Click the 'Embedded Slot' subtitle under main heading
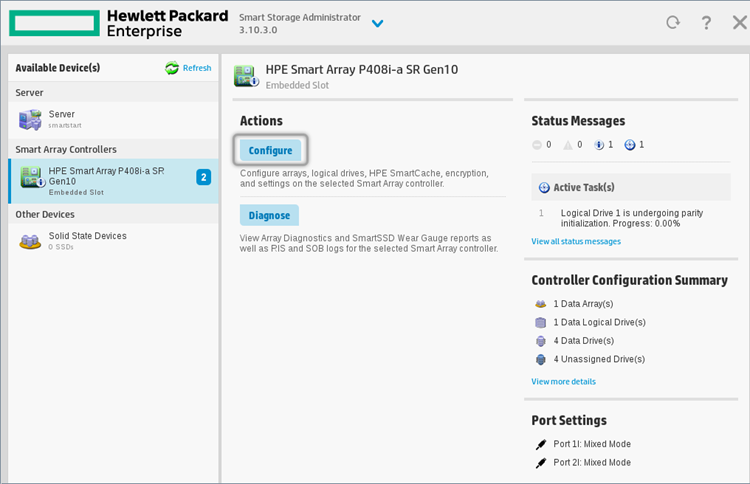750x484 pixels. click(297, 85)
